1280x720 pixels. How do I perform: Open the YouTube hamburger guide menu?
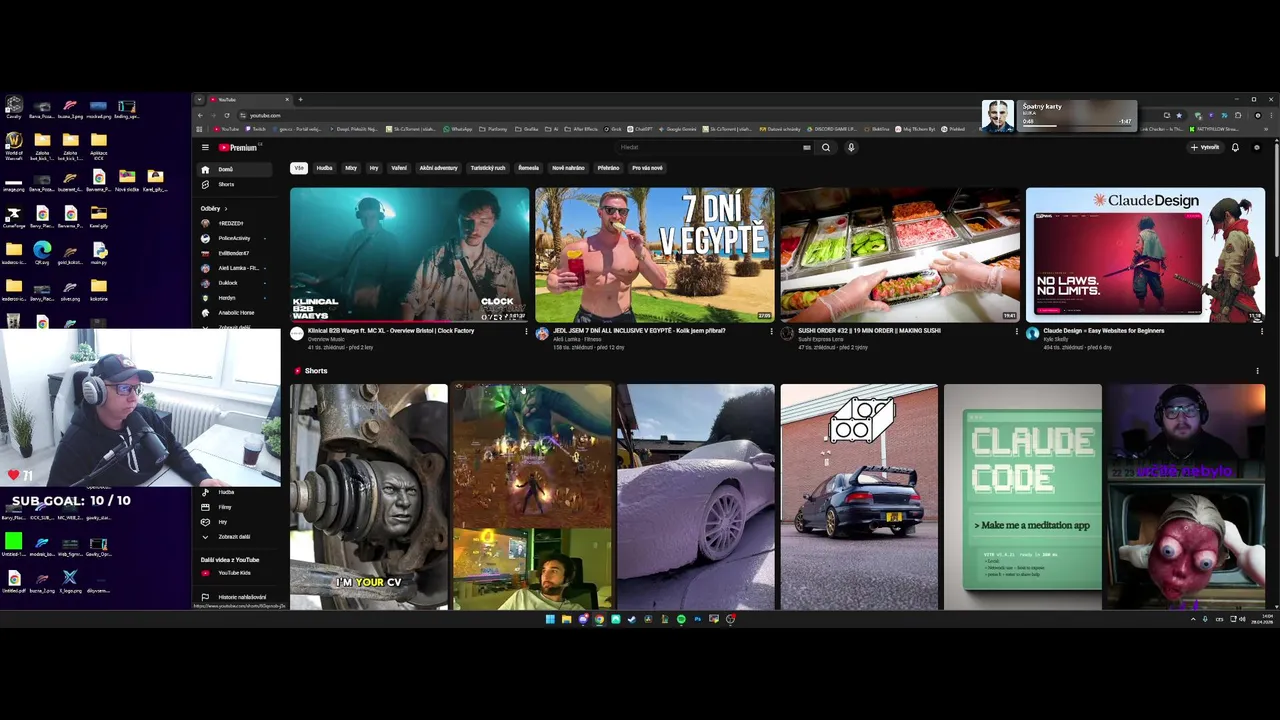[205, 147]
